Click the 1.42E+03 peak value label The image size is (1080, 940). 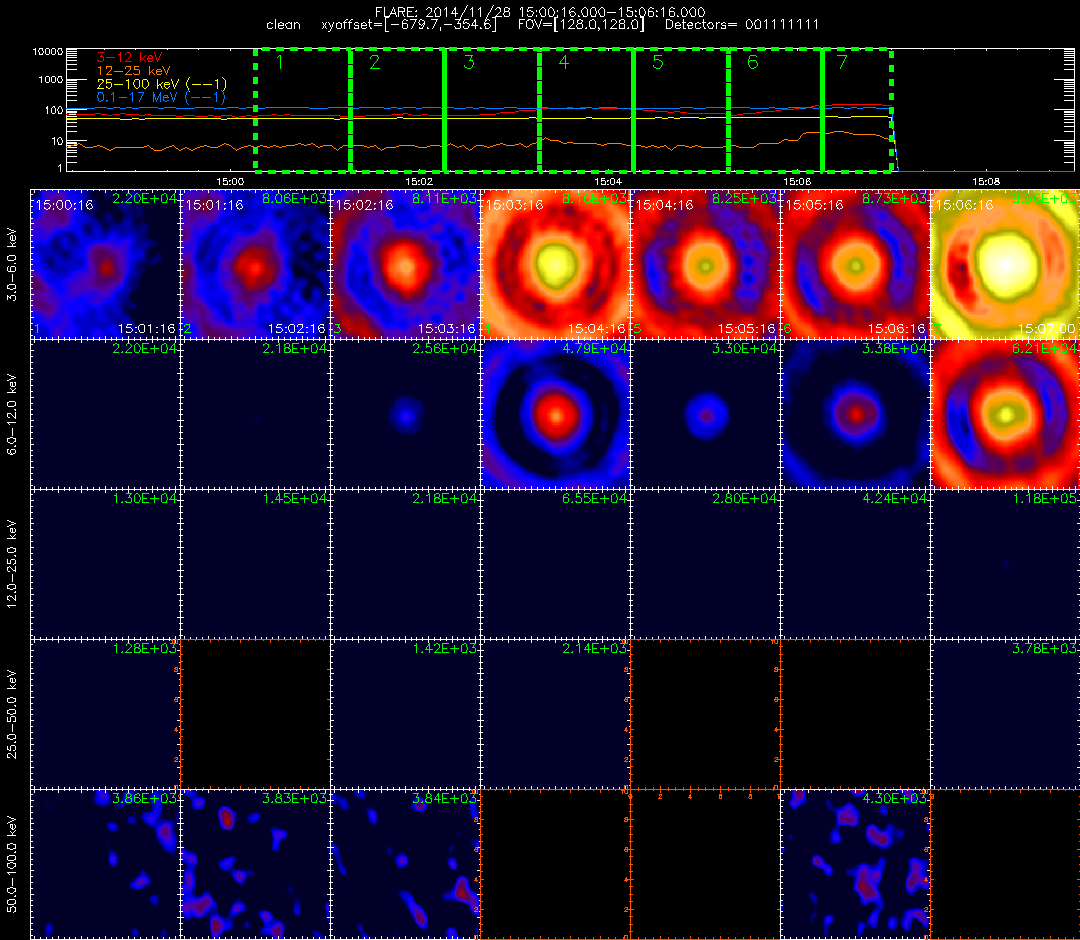[444, 648]
